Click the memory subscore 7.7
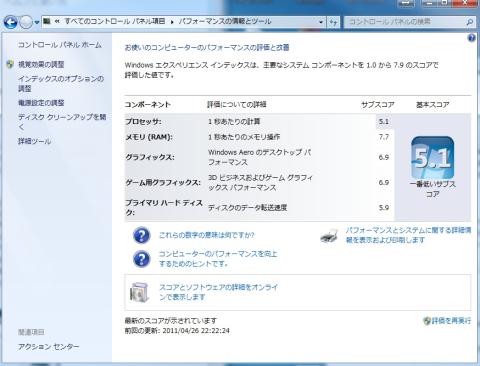 pos(384,137)
